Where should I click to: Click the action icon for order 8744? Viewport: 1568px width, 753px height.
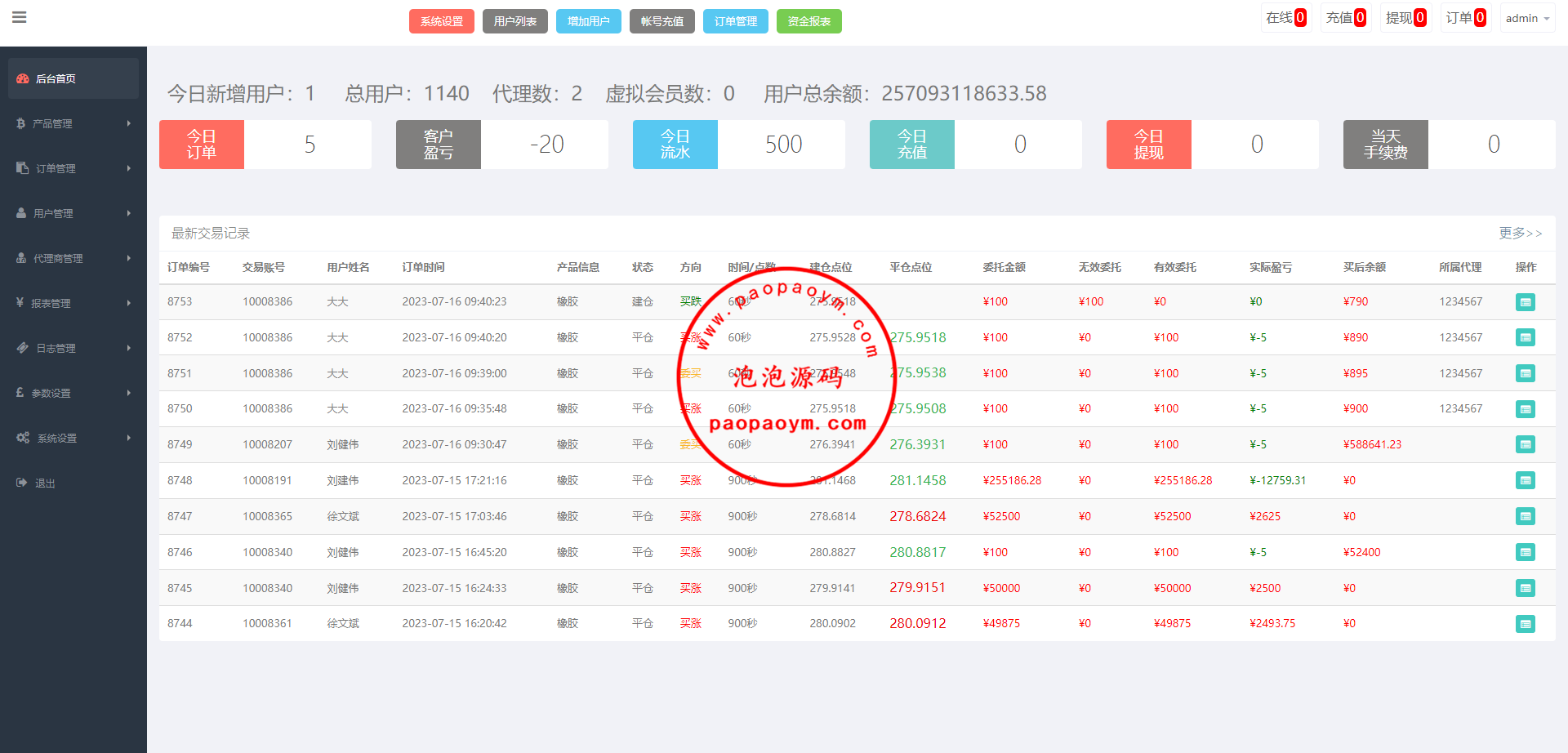pyautogui.click(x=1525, y=624)
